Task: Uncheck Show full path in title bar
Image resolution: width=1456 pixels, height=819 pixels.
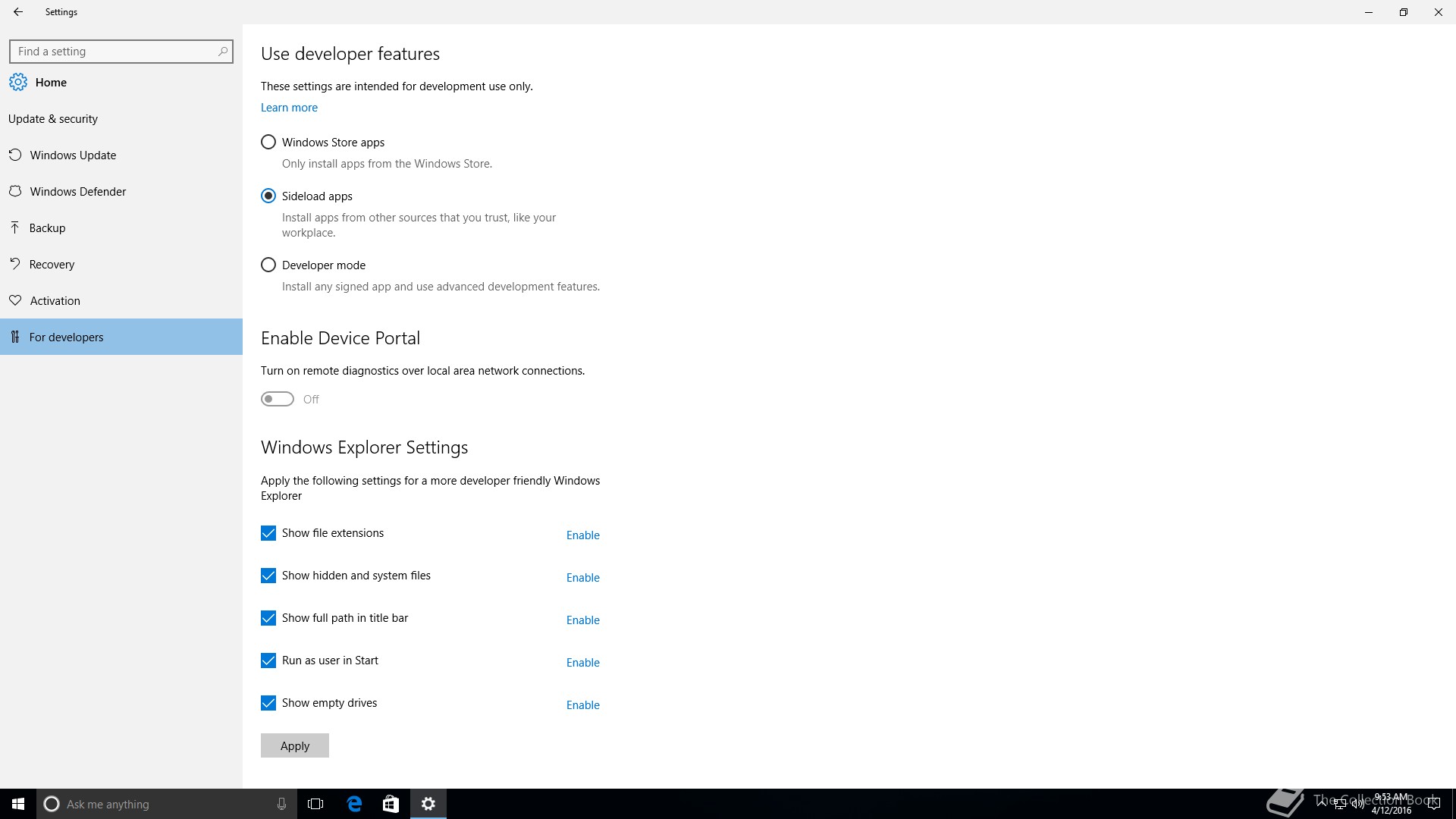Action: 268,618
